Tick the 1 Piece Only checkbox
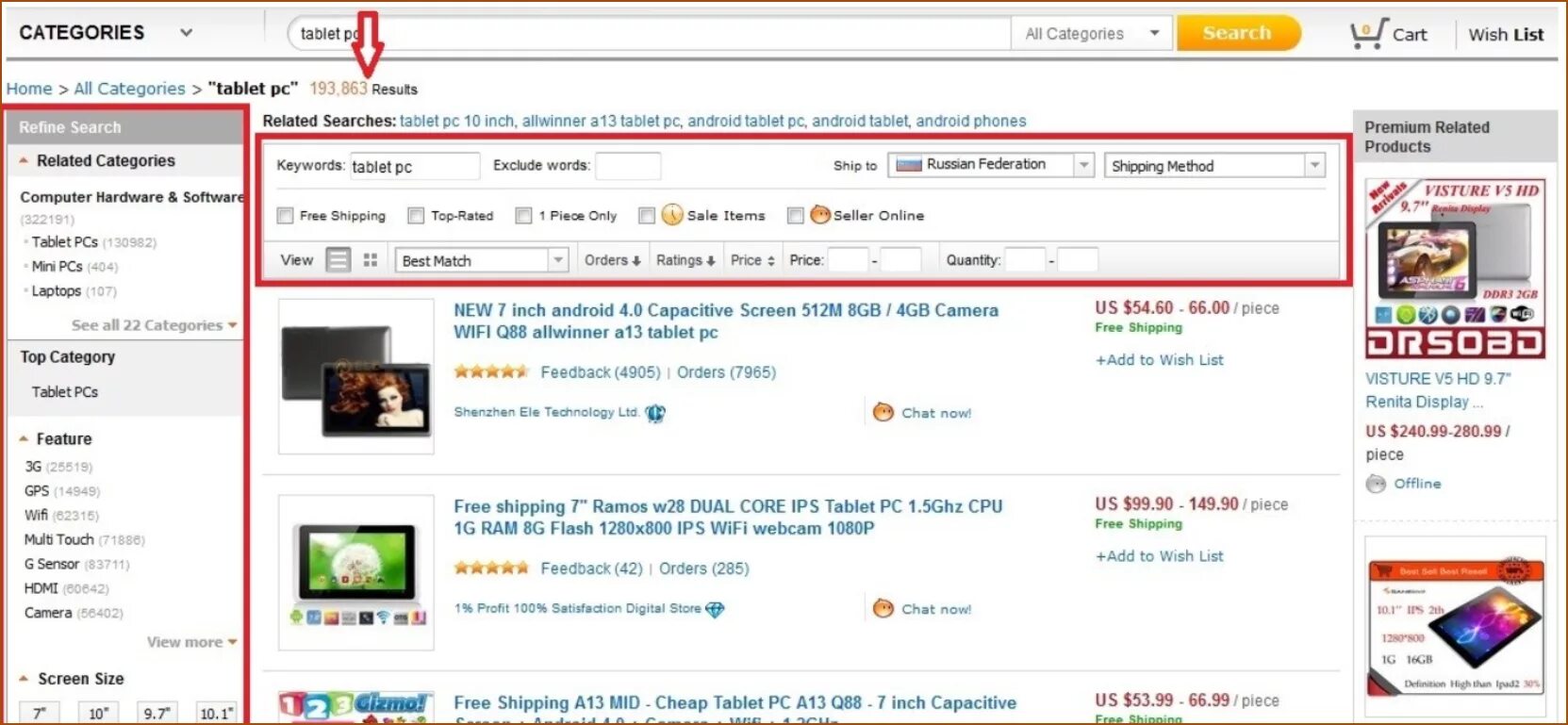Viewport: 1568px width, 725px height. point(523,216)
